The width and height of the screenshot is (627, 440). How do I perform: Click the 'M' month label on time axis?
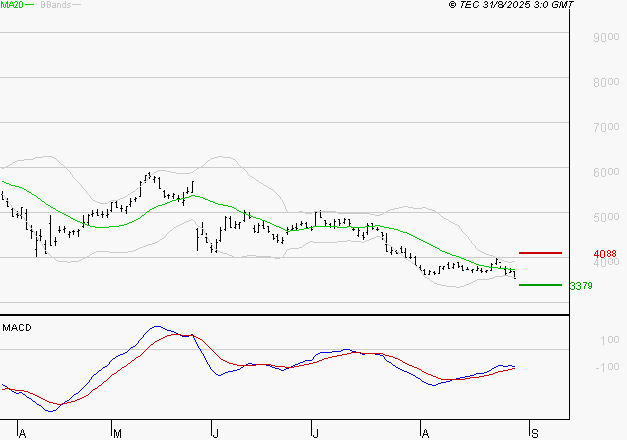pos(117,434)
